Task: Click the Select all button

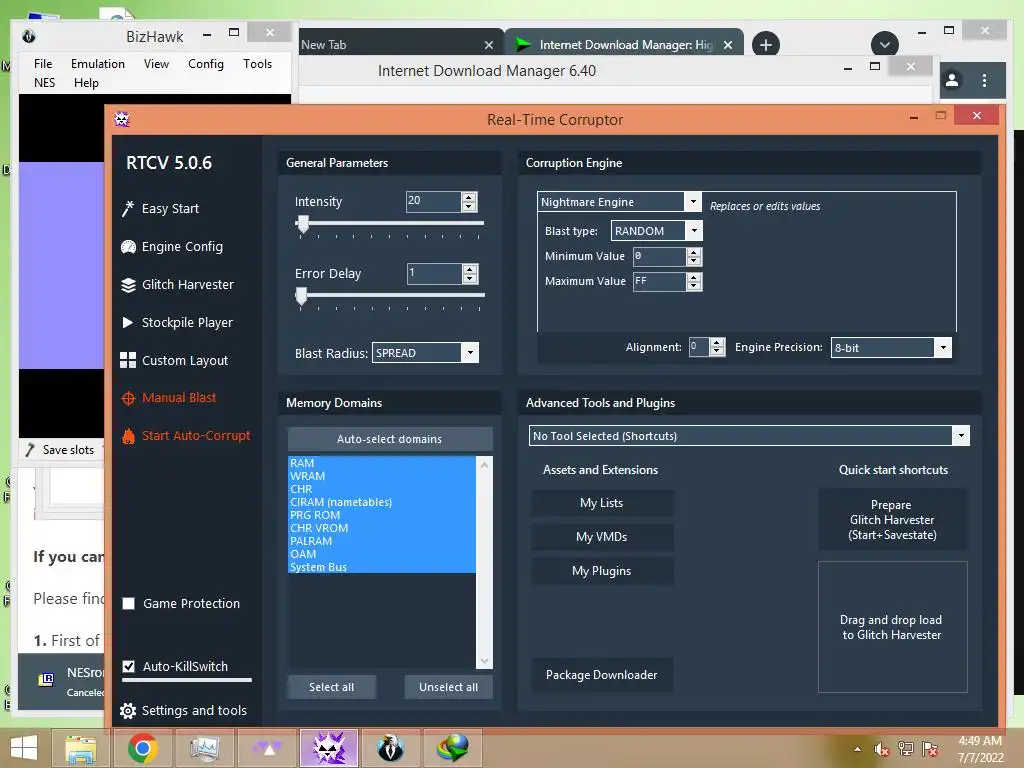Action: click(x=332, y=687)
